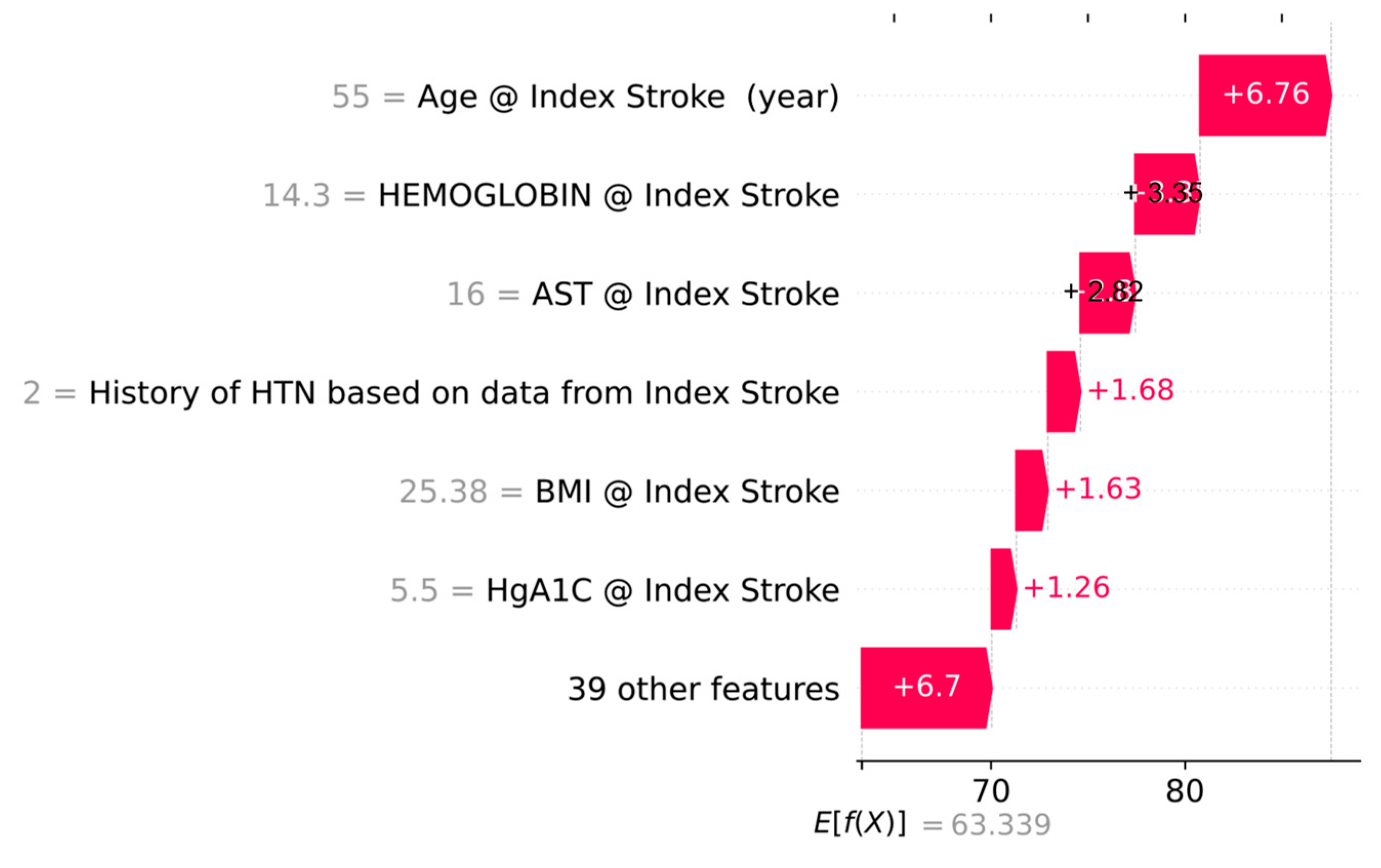This screenshot has width=1381, height=868.
Task: Click the +1.63 value annotation
Action: 1098,489
